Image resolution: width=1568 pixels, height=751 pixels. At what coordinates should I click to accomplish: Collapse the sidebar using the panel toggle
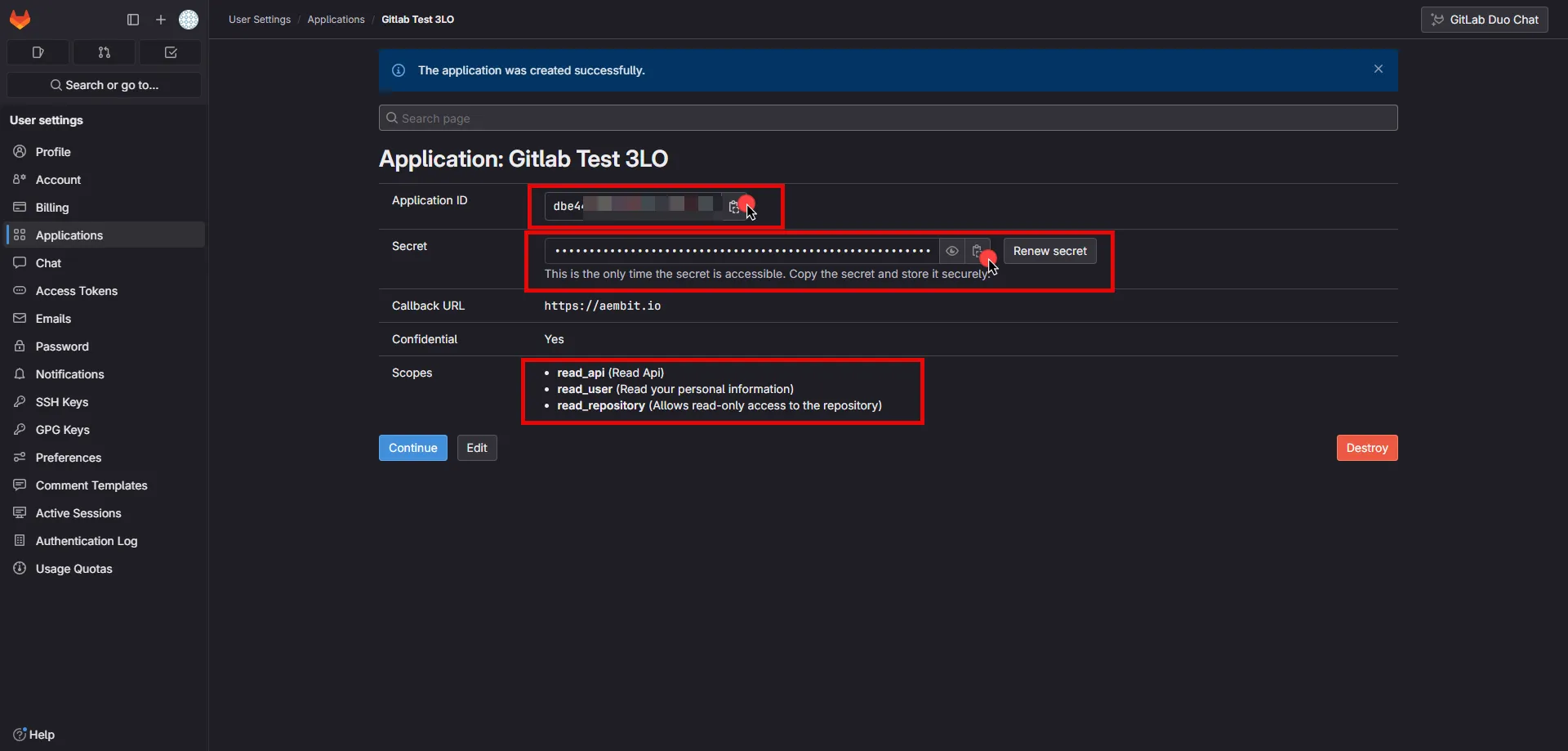(132, 20)
